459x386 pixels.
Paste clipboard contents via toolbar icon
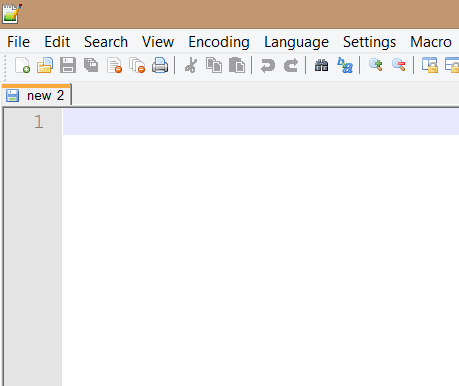237,65
